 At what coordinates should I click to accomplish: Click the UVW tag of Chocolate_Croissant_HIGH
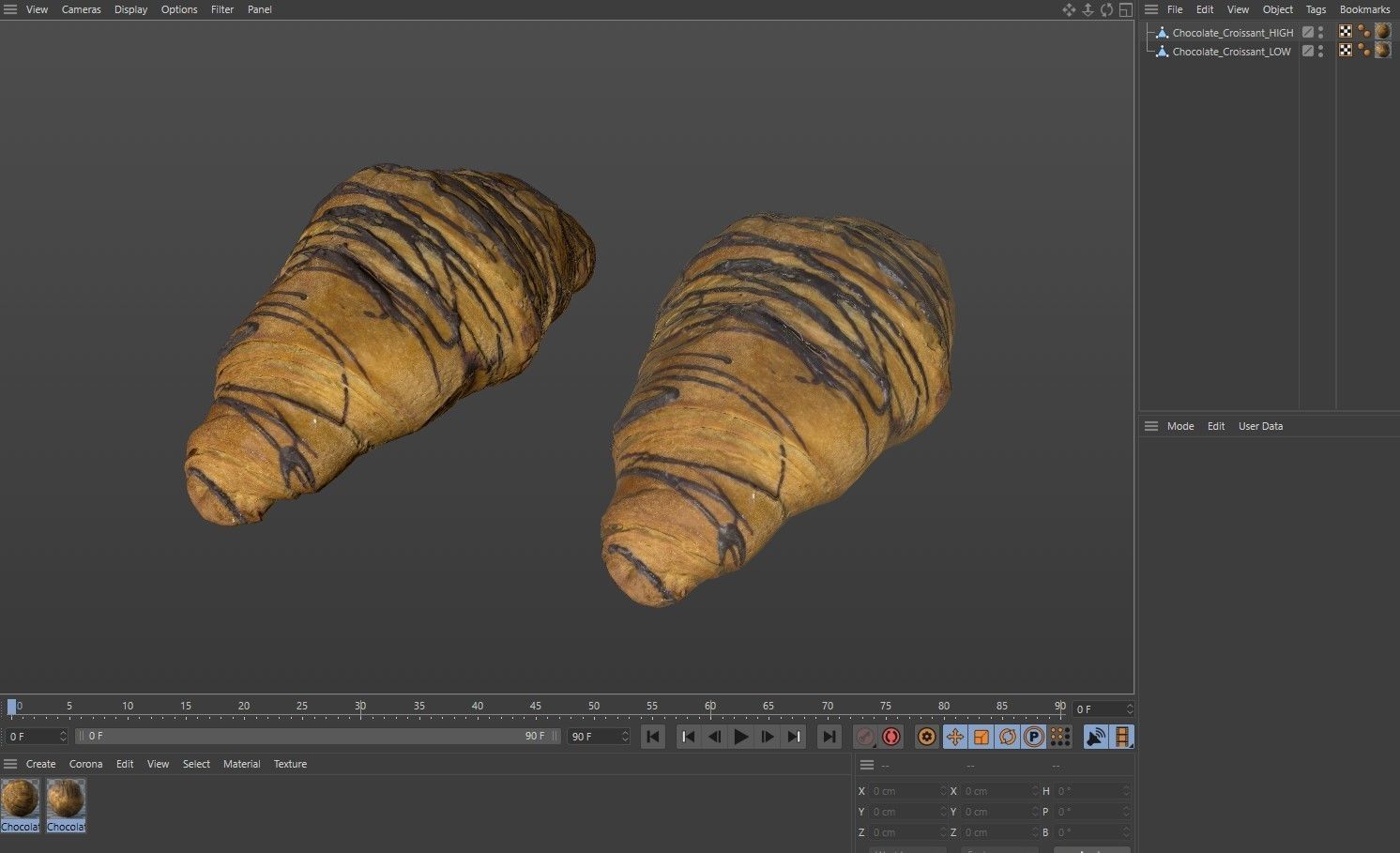pos(1346,32)
